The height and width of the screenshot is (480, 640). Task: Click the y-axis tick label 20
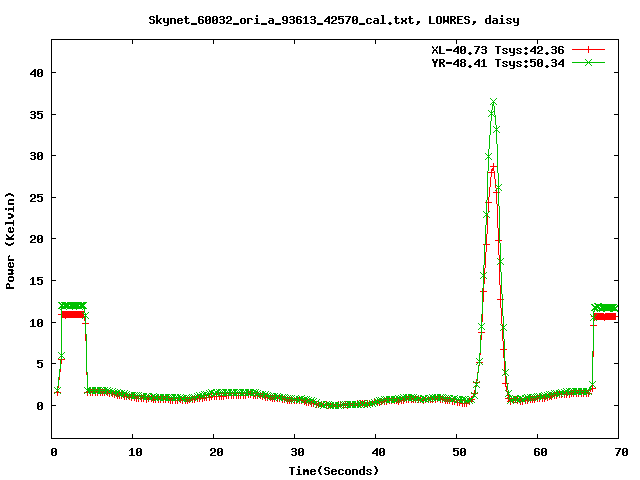click(x=37, y=239)
